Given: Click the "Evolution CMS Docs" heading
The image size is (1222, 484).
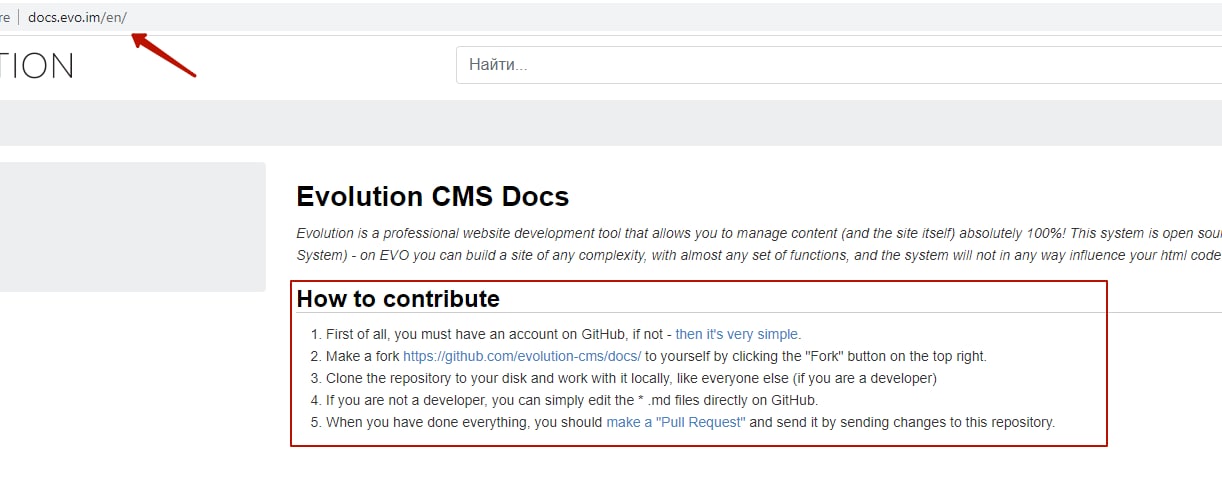Looking at the screenshot, I should tap(433, 196).
